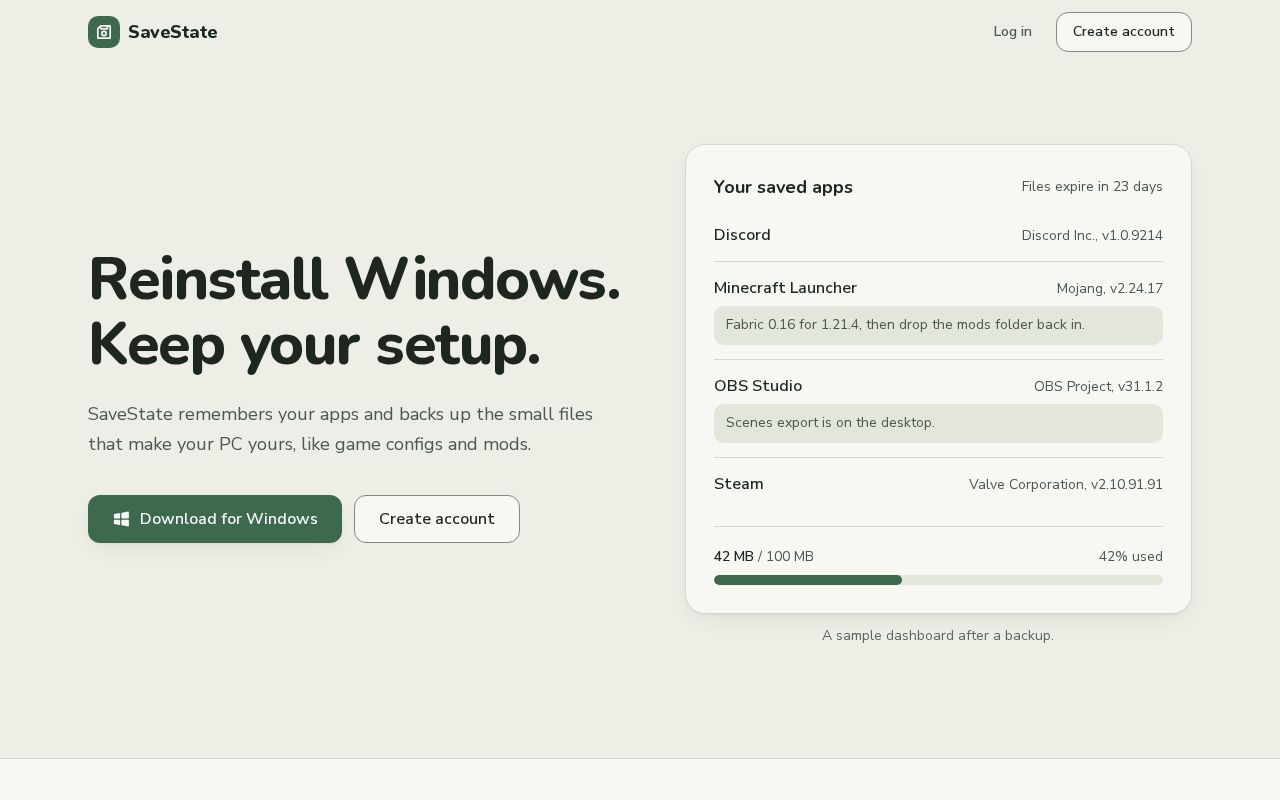This screenshot has width=1280, height=800.
Task: Click the SaveState brand name
Action: [x=173, y=32]
